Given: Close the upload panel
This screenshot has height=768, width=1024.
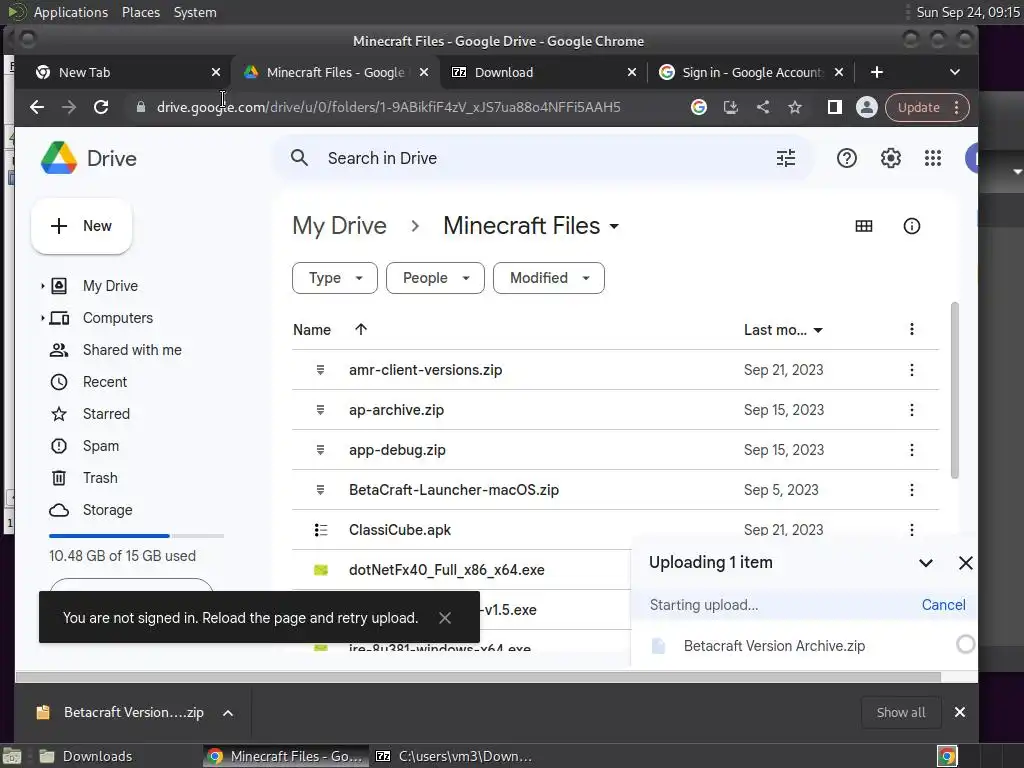Looking at the screenshot, I should [x=965, y=563].
